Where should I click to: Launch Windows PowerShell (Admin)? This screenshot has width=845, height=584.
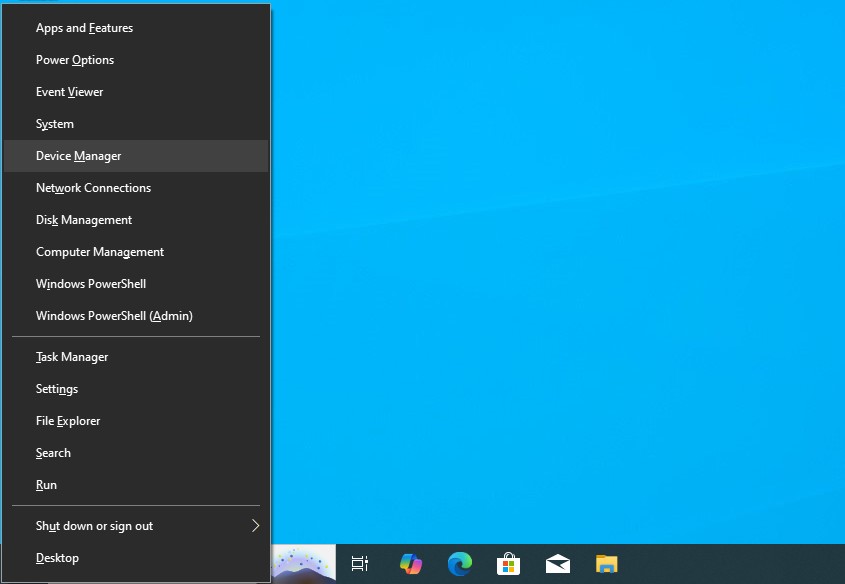(x=136, y=316)
